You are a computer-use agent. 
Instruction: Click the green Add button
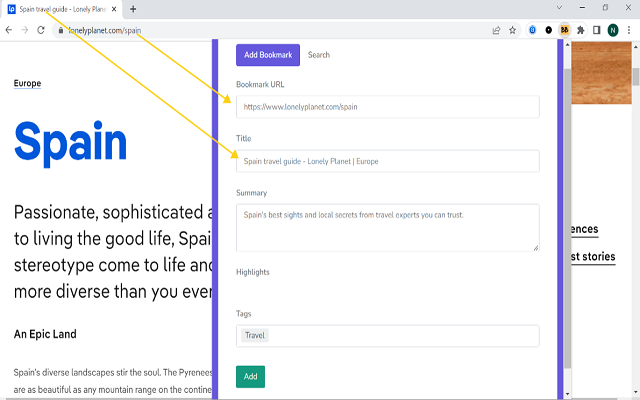(250, 377)
